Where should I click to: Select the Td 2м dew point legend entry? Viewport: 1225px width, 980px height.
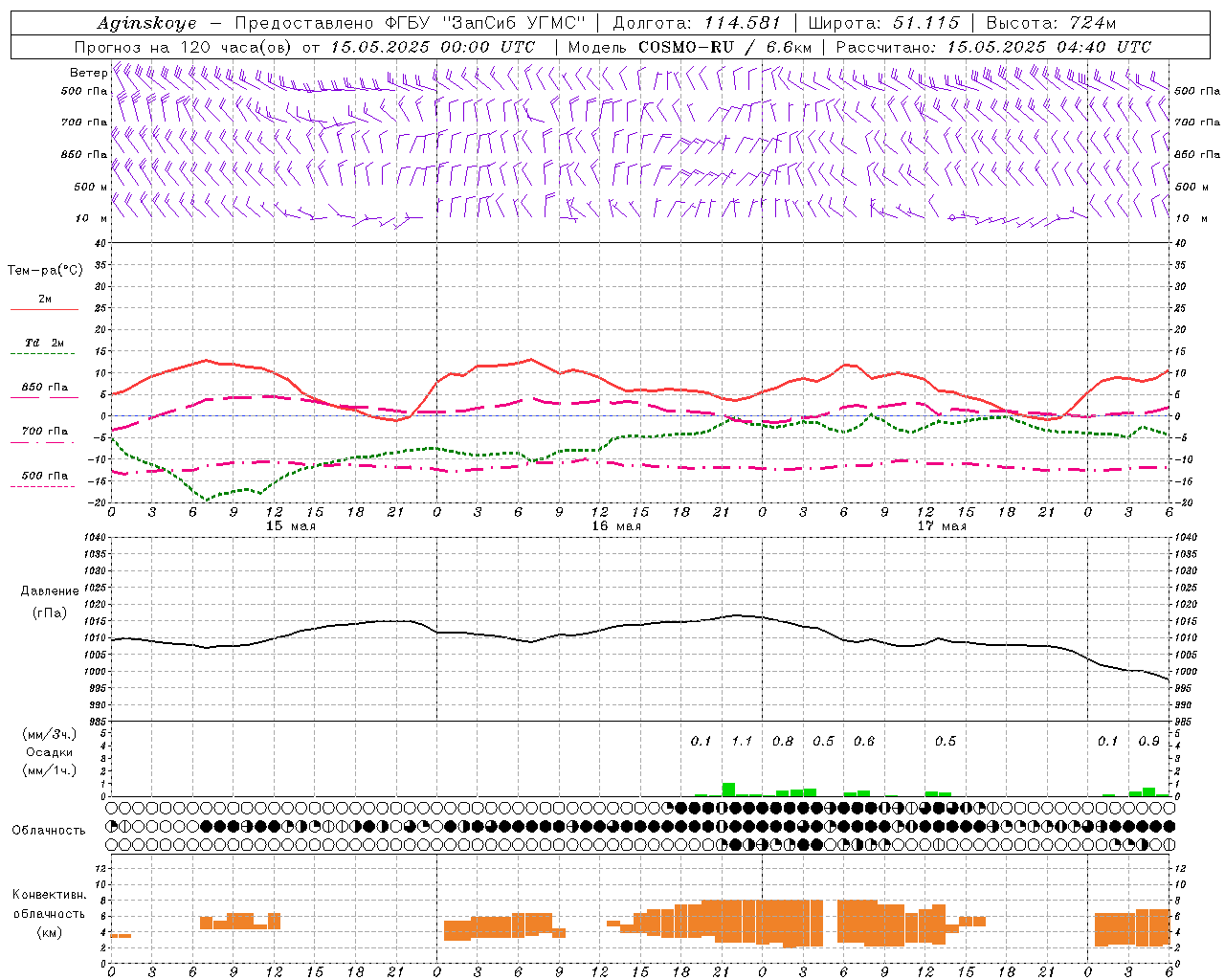coord(45,343)
